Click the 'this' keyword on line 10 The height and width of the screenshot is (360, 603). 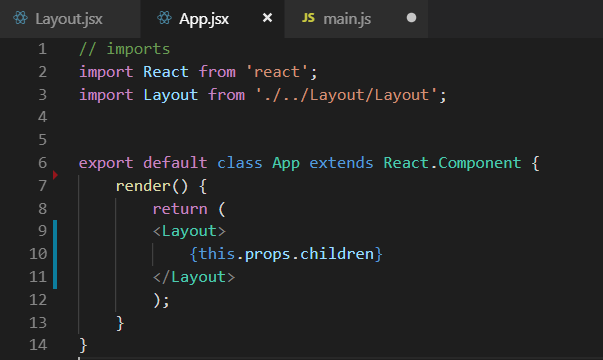click(217, 254)
